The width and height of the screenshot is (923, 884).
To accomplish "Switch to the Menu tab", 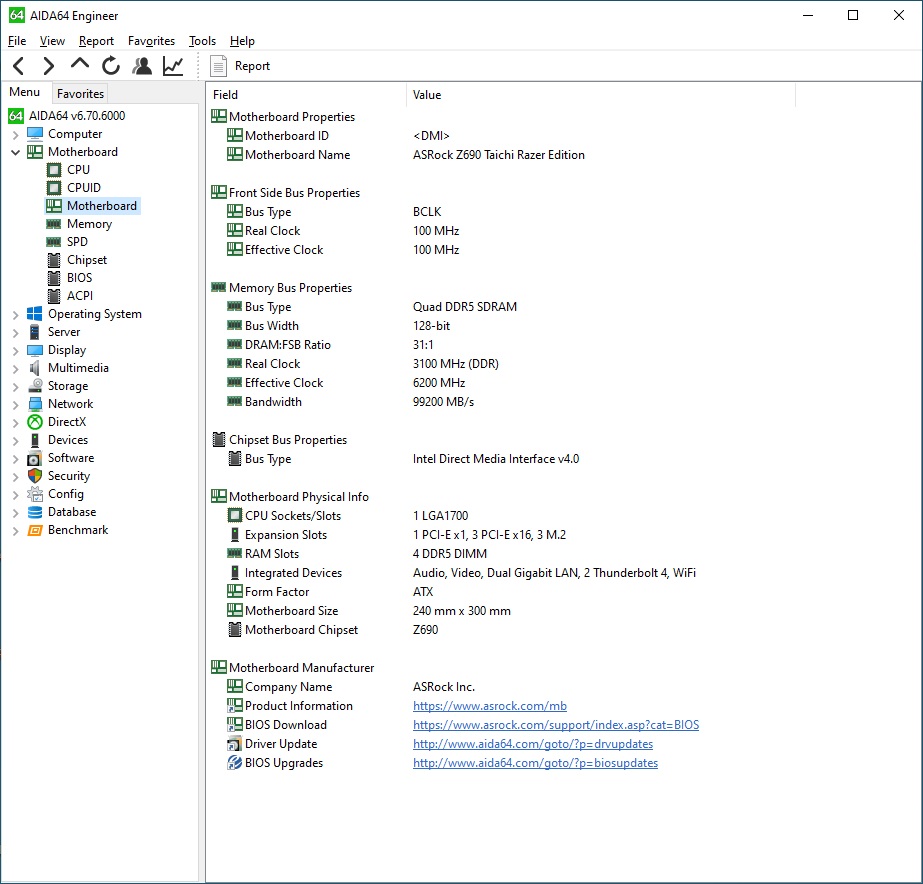I will (25, 92).
